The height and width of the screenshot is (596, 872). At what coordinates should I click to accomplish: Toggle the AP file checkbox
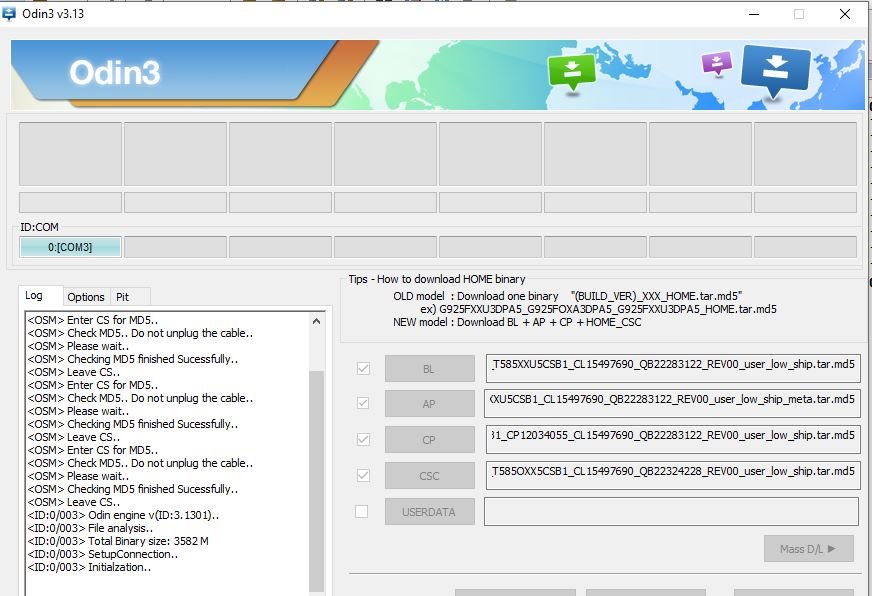point(363,403)
